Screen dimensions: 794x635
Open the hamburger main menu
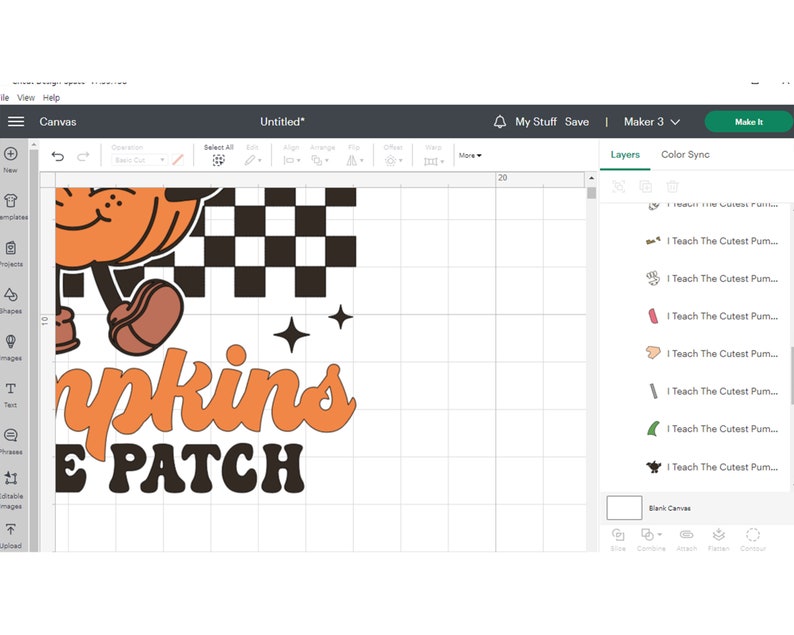click(16, 122)
